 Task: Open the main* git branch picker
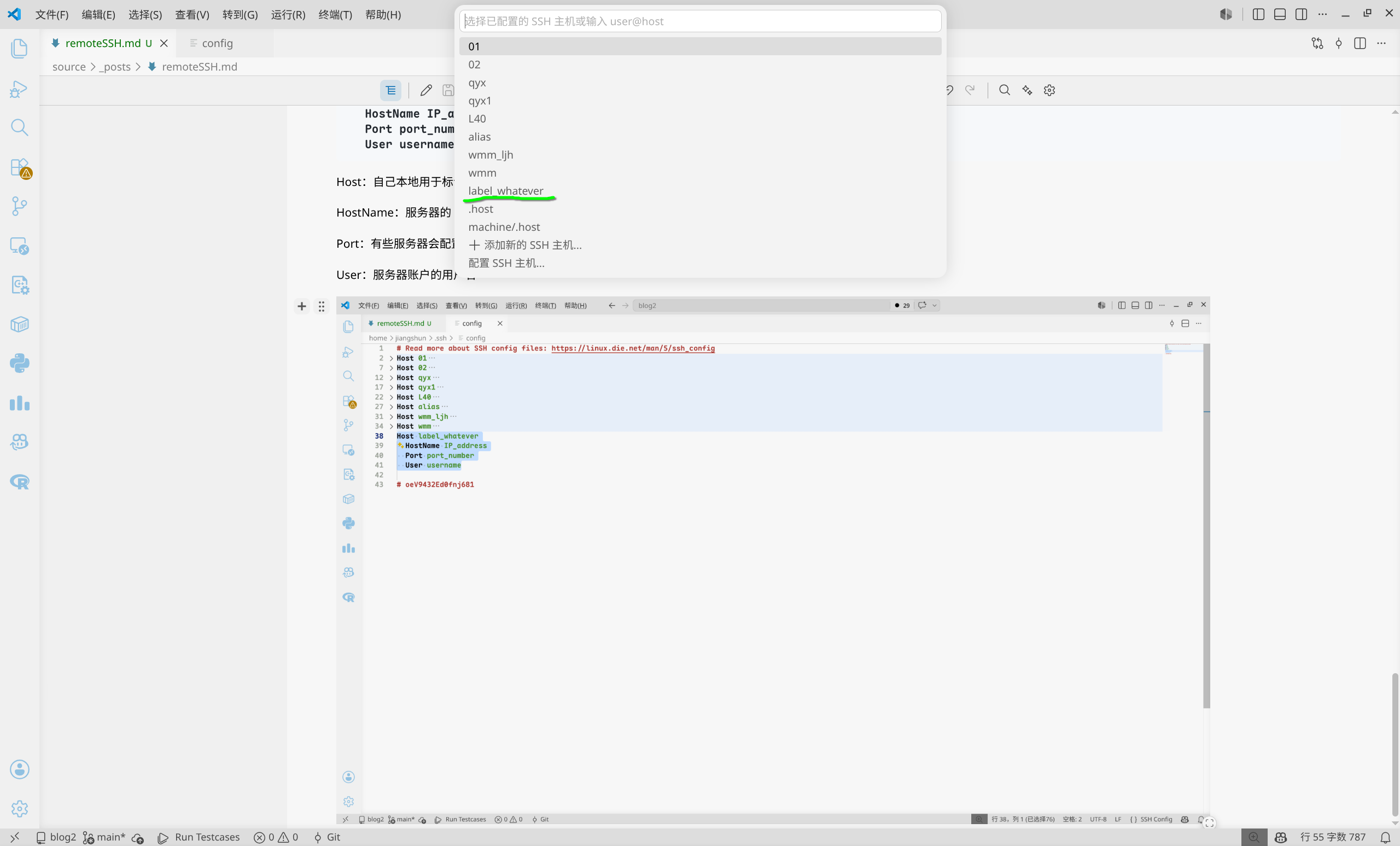(104, 837)
